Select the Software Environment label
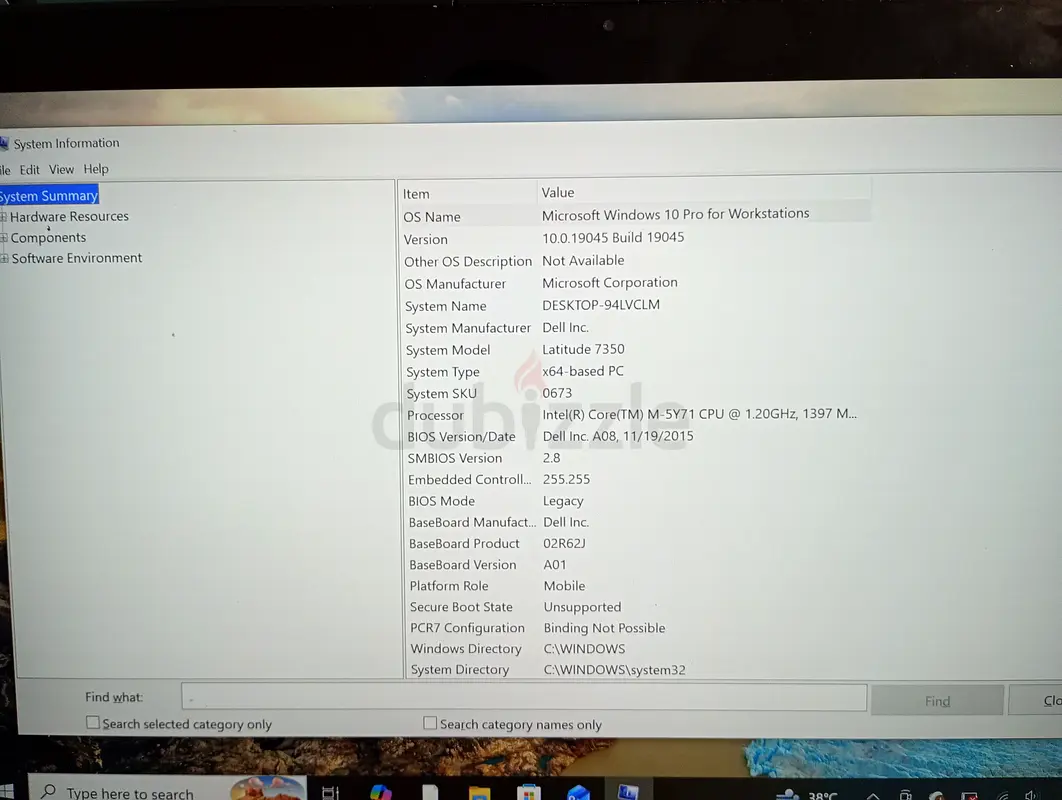1062x800 pixels. [77, 258]
